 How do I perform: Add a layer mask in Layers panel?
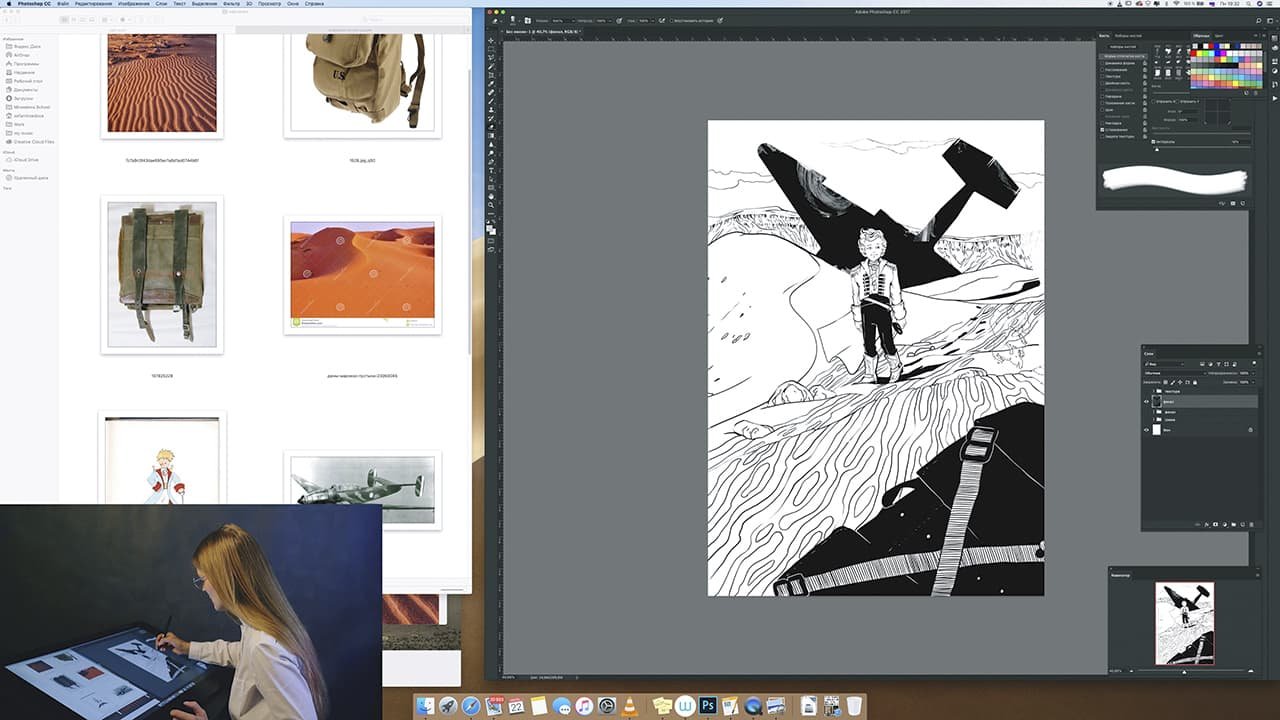coord(1216,524)
